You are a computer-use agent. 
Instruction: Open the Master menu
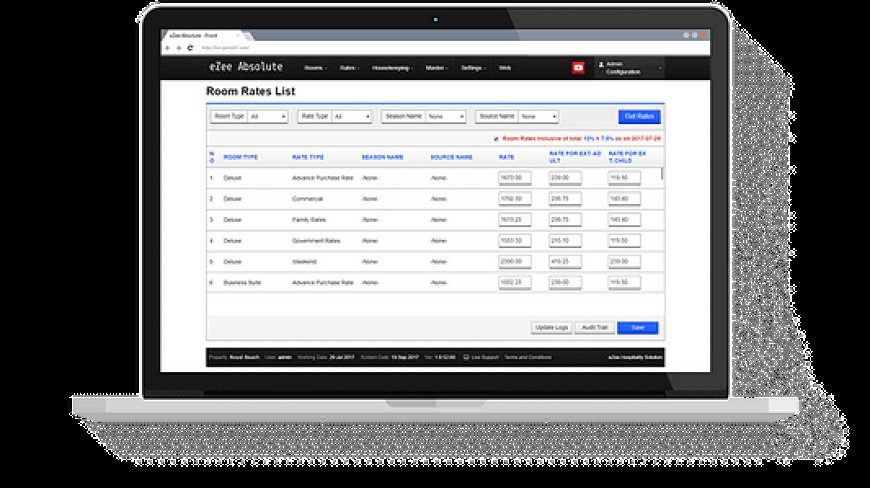[436, 68]
